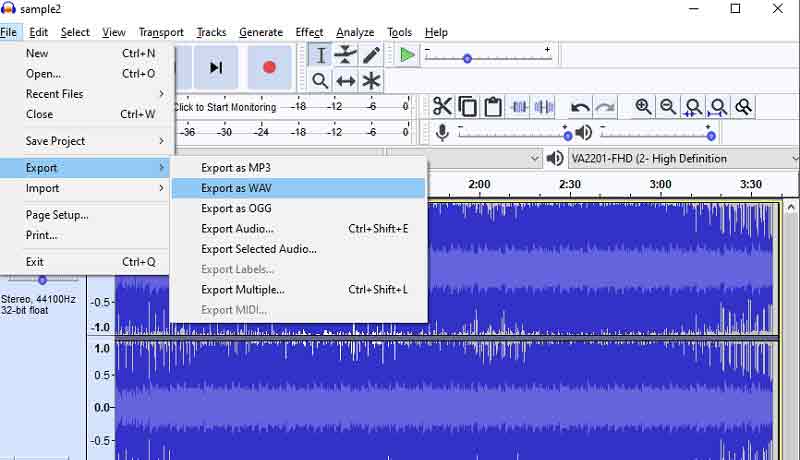Viewport: 800px width, 460px height.
Task: Click the Silence audio icon
Action: (544, 107)
